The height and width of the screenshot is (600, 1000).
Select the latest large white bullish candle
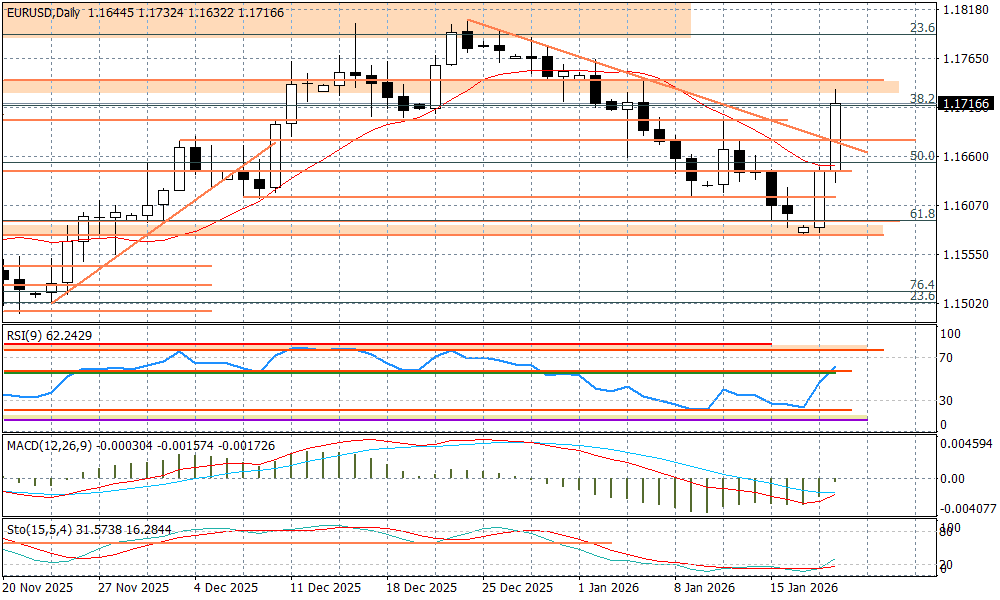(x=836, y=135)
